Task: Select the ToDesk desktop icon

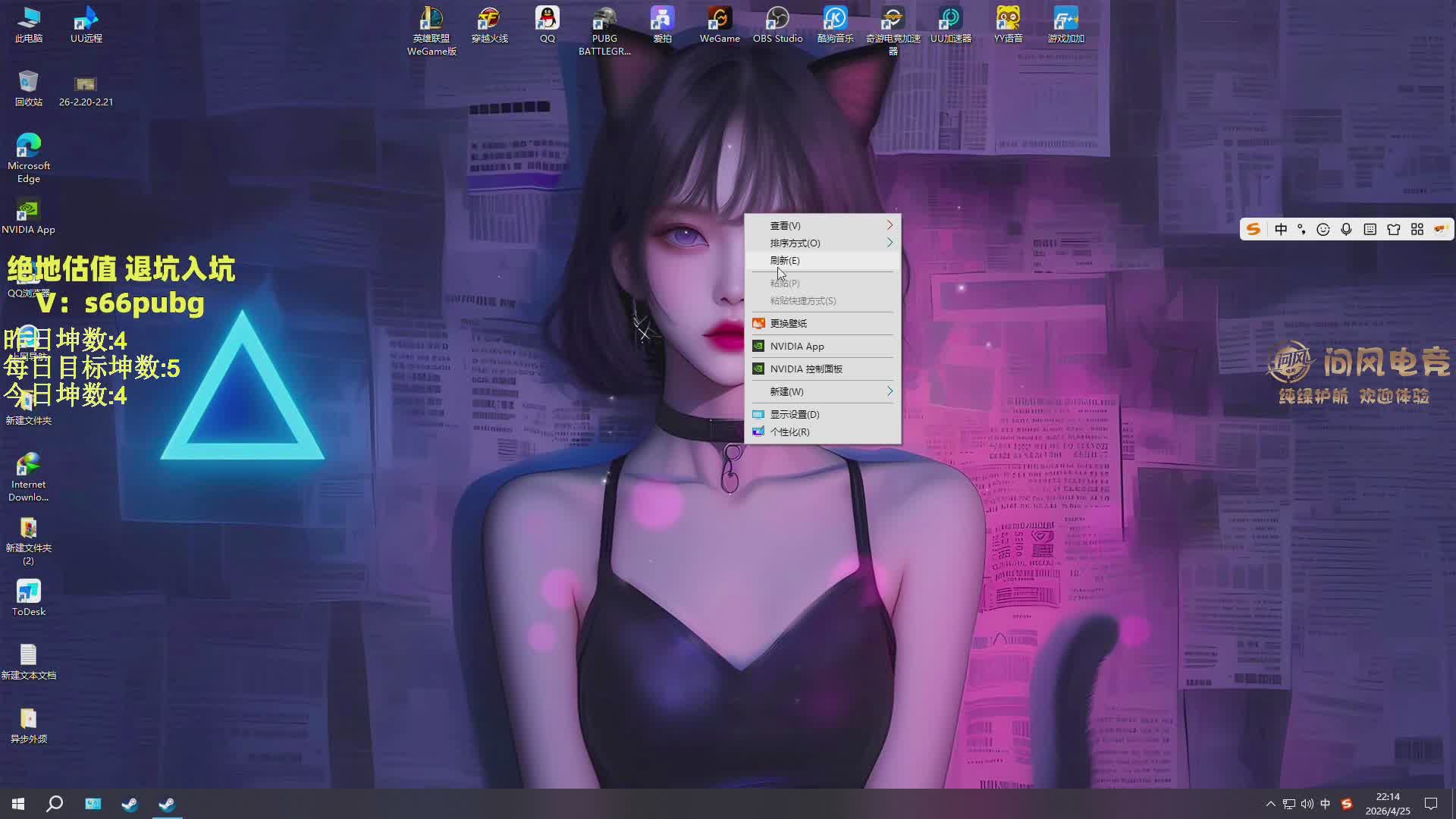Action: point(28,598)
